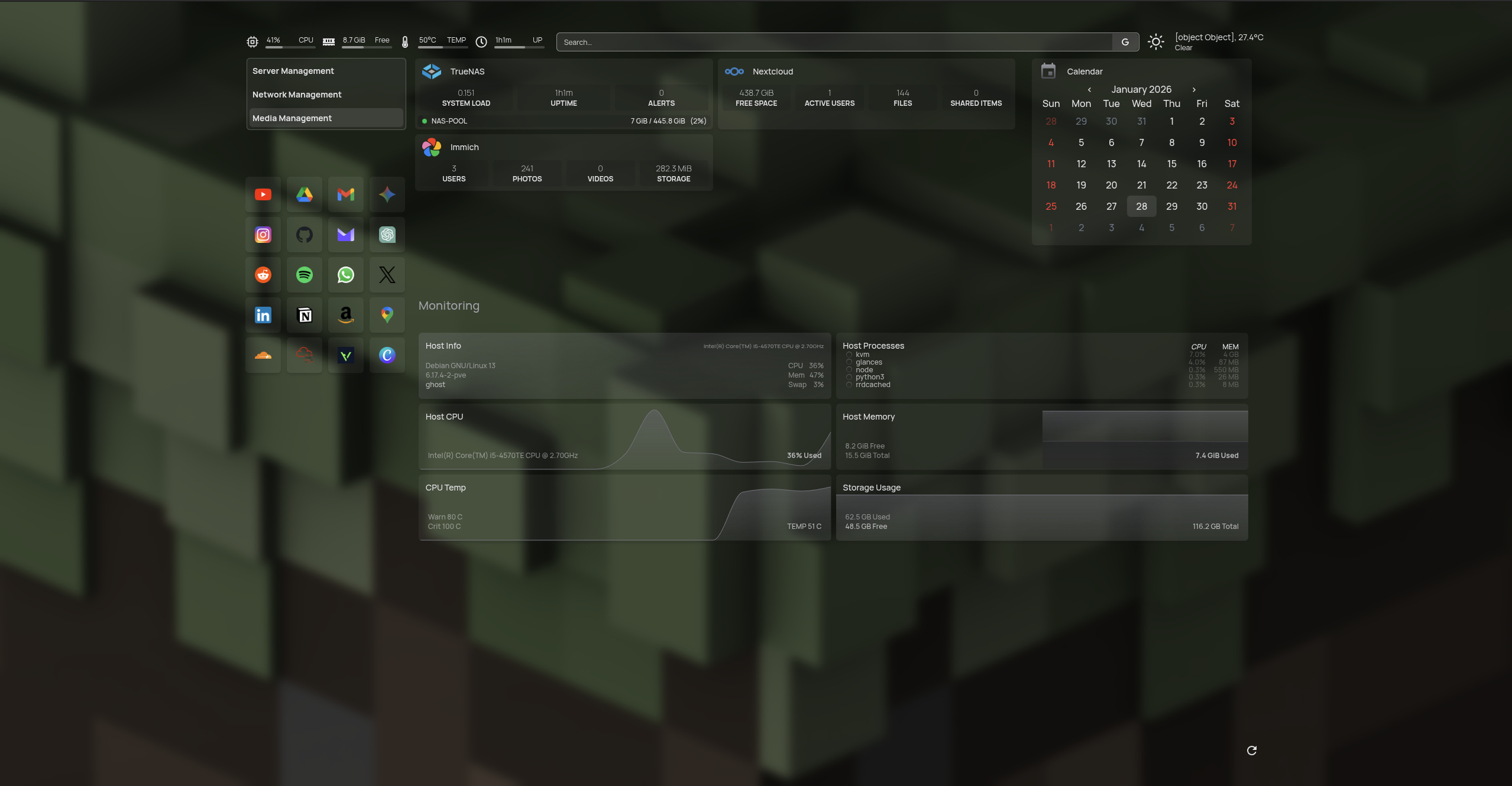The height and width of the screenshot is (786, 1512).
Task: Switch to Network Management tab
Action: (x=326, y=95)
